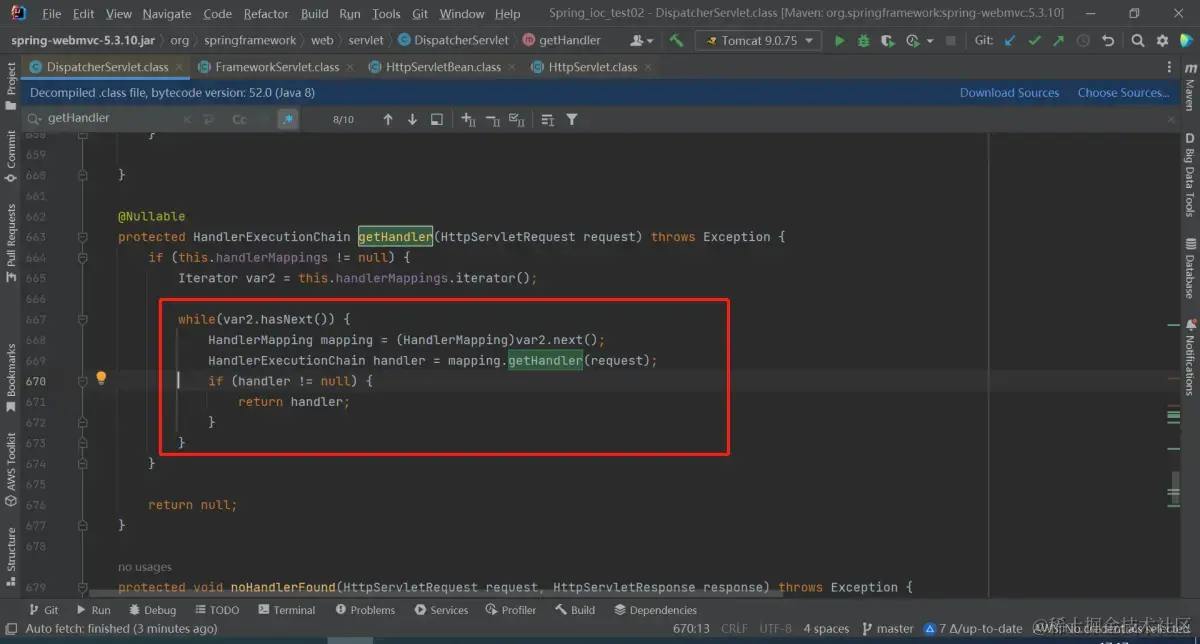Open IDE settings gear icon

[x=1161, y=40]
